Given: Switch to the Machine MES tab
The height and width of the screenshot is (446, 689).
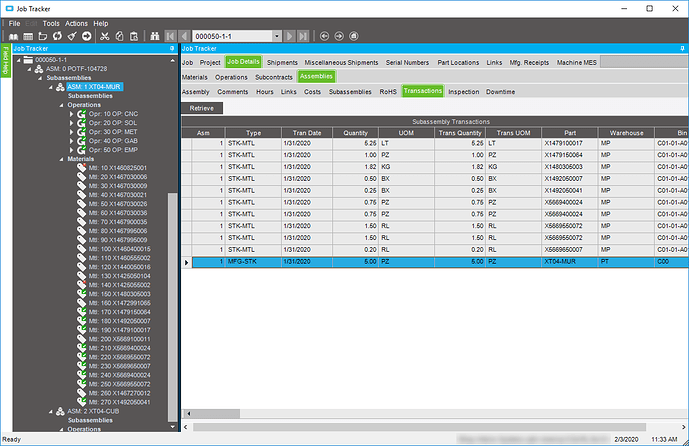Looking at the screenshot, I should (577, 63).
